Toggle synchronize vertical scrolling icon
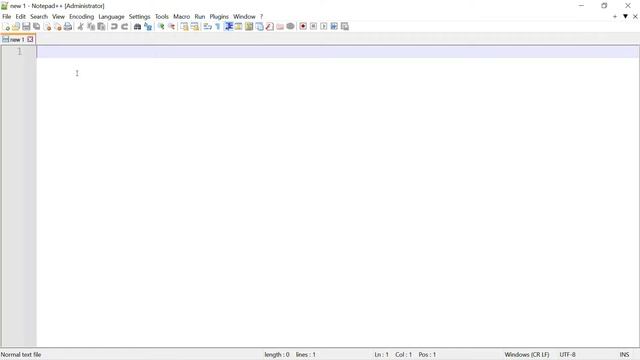 coord(184,27)
